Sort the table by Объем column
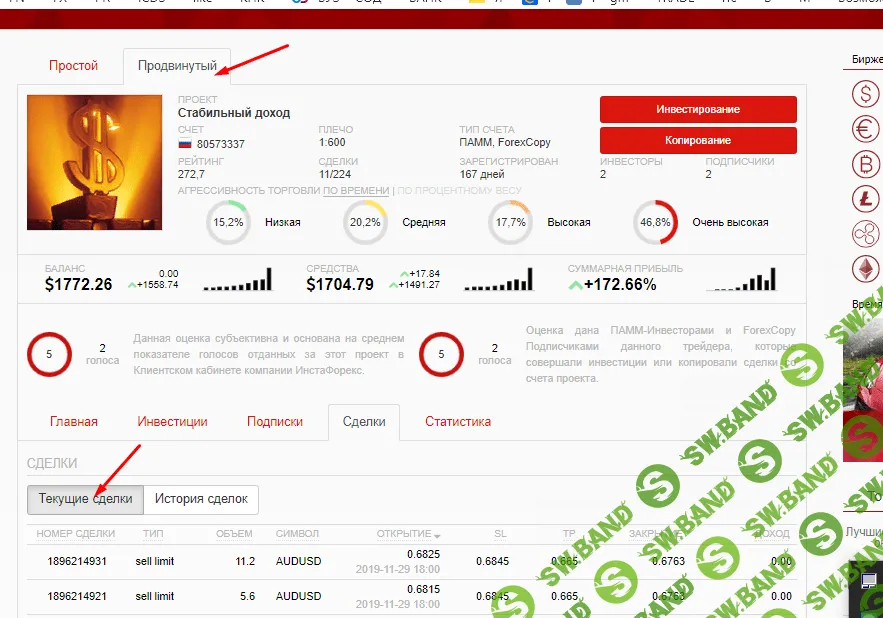The width and height of the screenshot is (883, 618). coord(234,534)
